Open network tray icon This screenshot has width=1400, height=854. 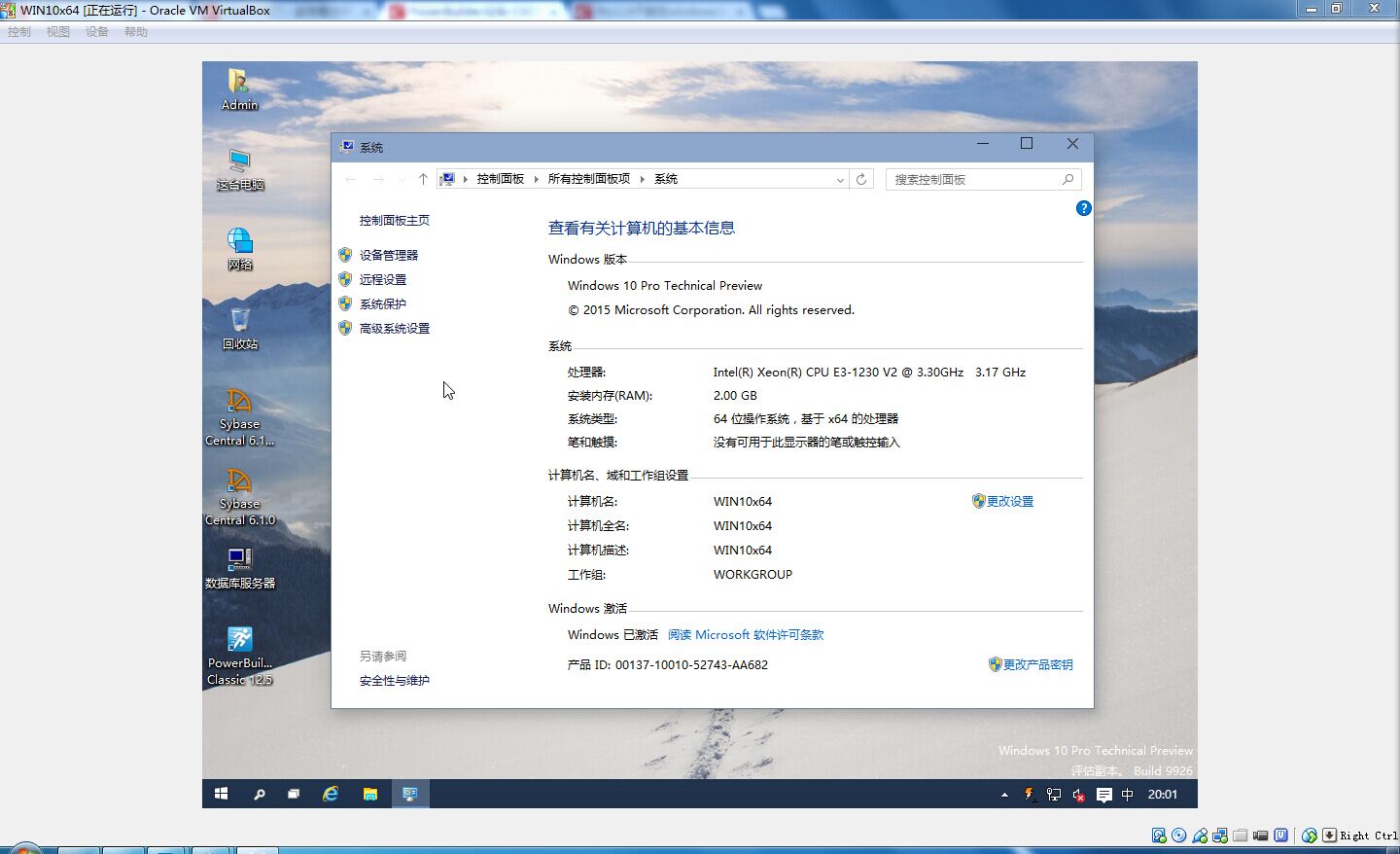point(1054,795)
